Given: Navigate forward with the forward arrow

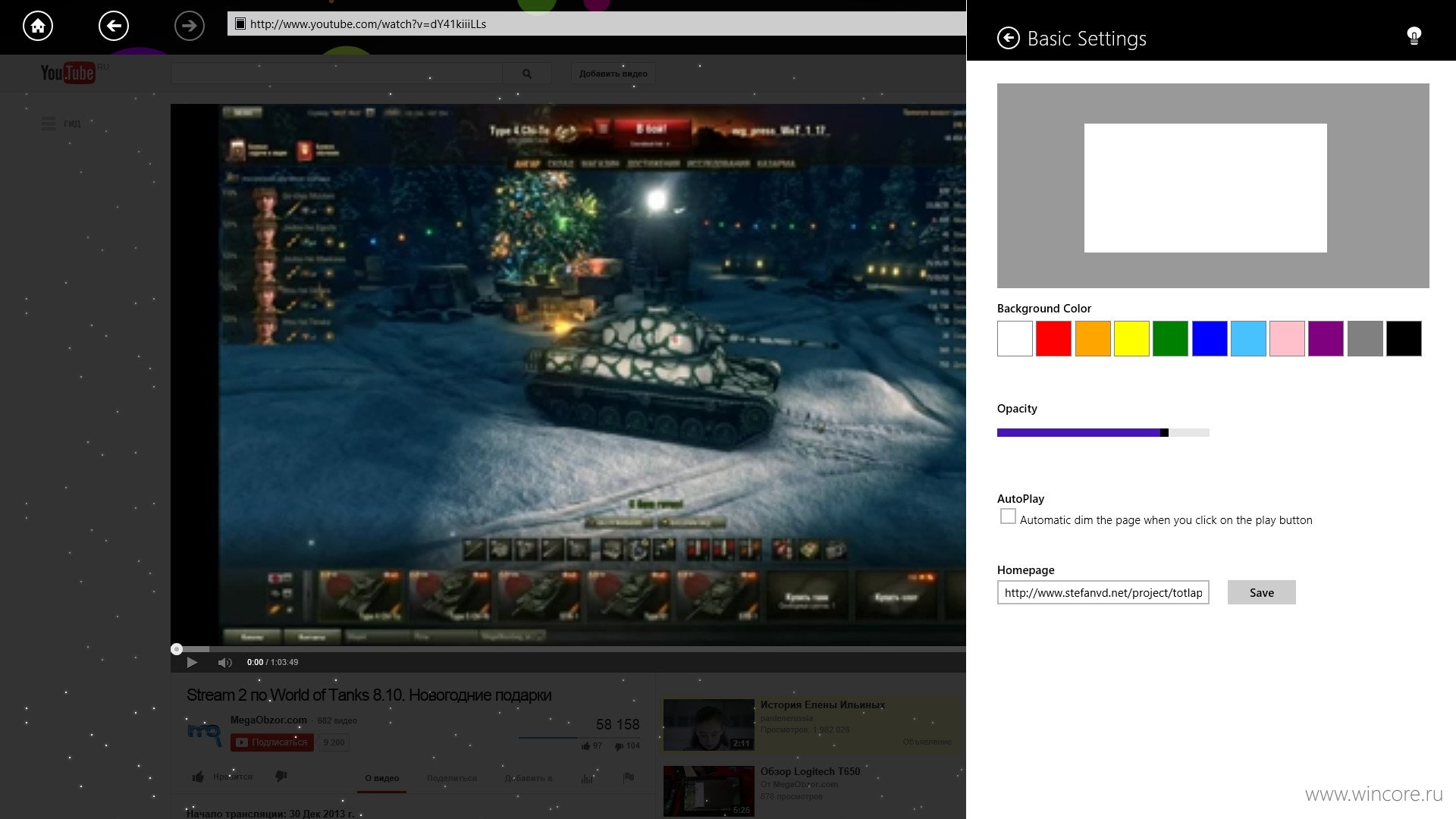Looking at the screenshot, I should pyautogui.click(x=190, y=26).
